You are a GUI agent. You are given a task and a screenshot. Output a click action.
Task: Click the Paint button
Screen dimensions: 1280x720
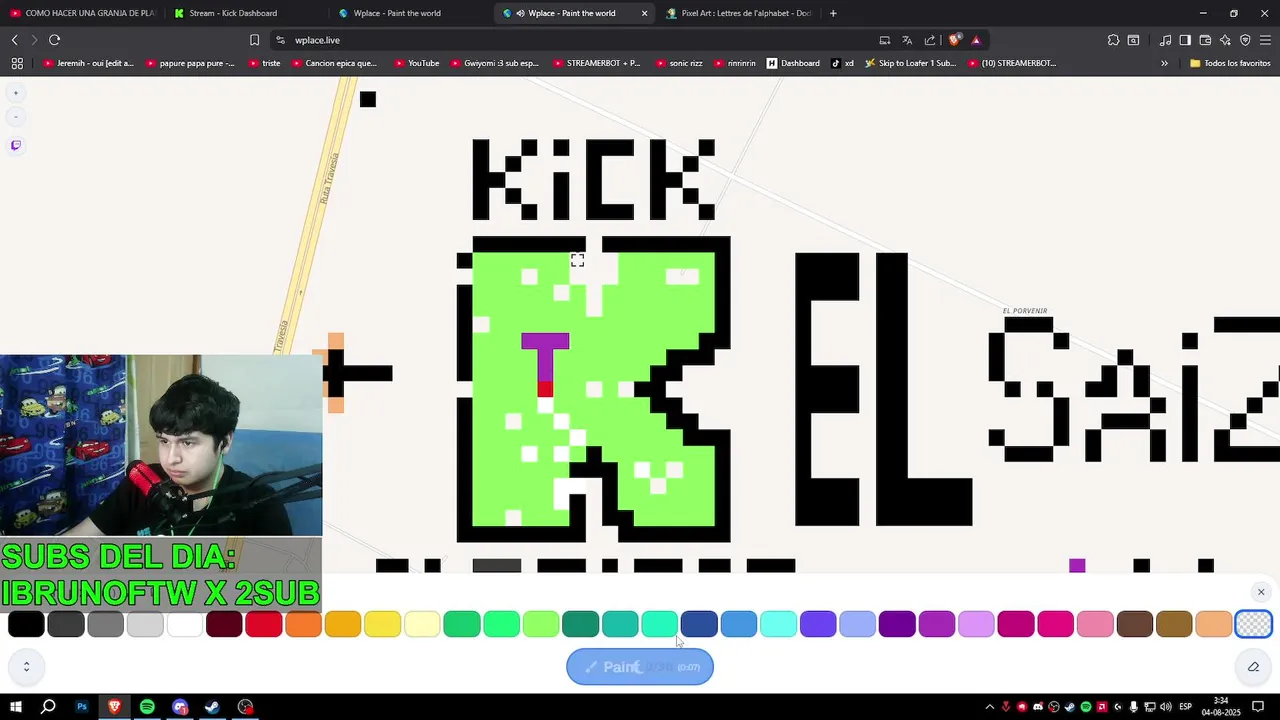click(640, 667)
